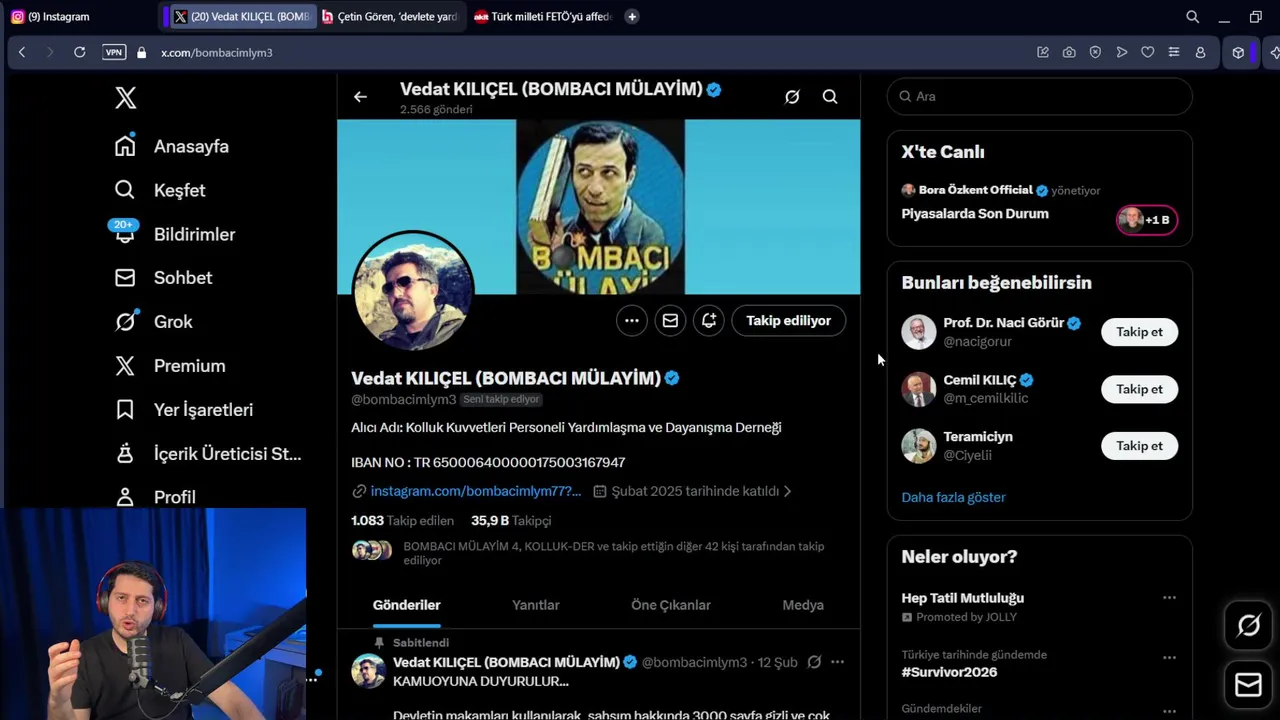Image resolution: width=1280 pixels, height=720 pixels.
Task: Click Grok icon on pinned post
Action: click(814, 662)
